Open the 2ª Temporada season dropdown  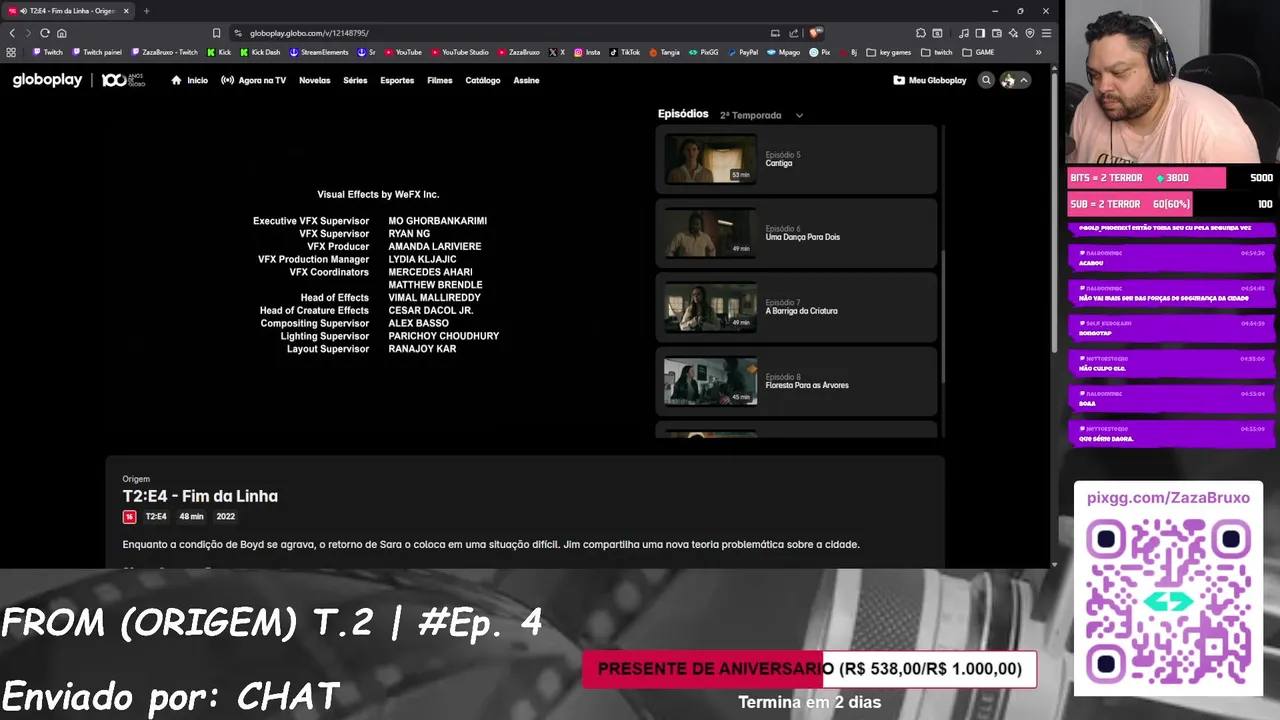(x=761, y=115)
